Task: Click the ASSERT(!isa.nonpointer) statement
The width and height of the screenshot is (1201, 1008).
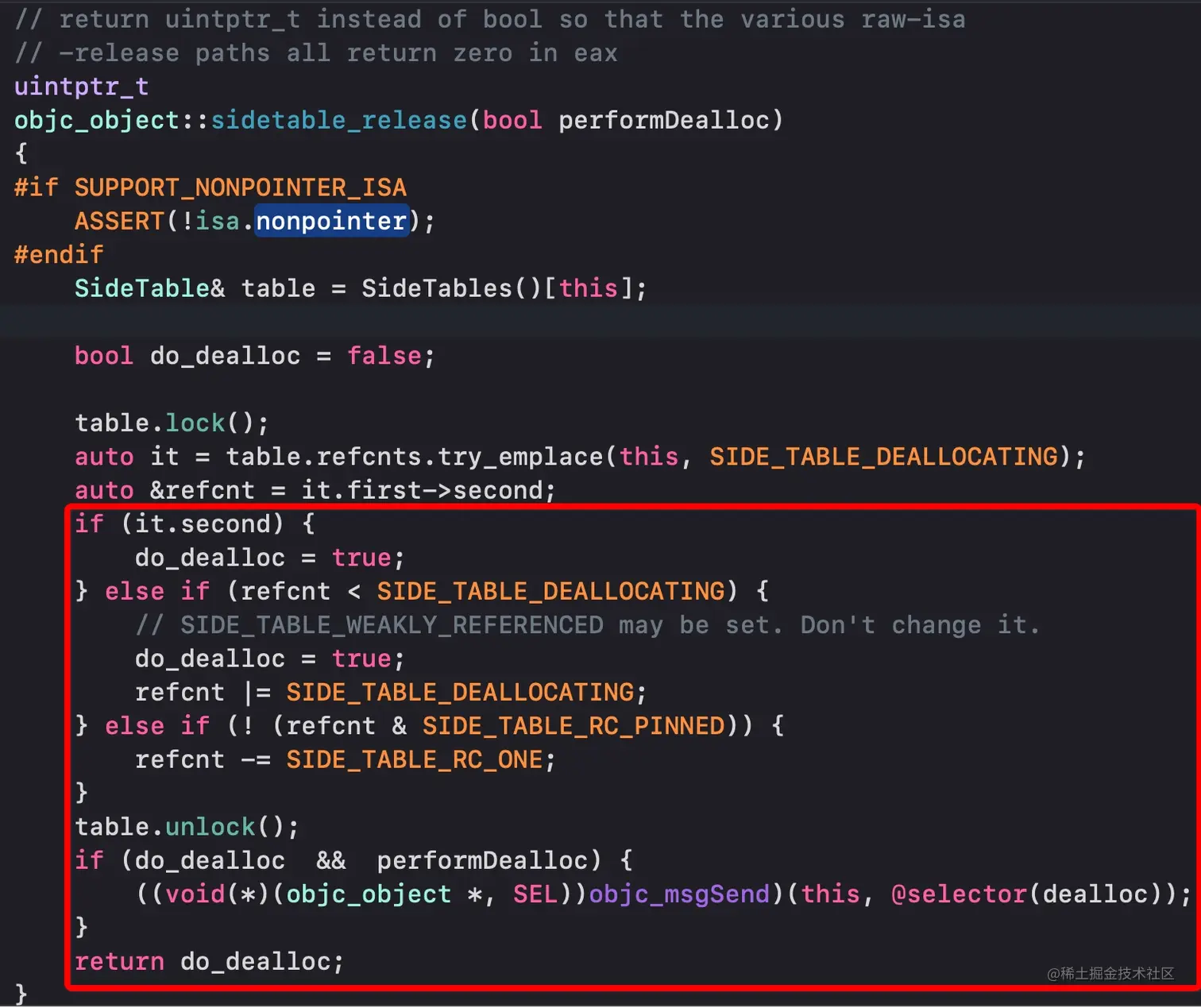Action: click(253, 221)
